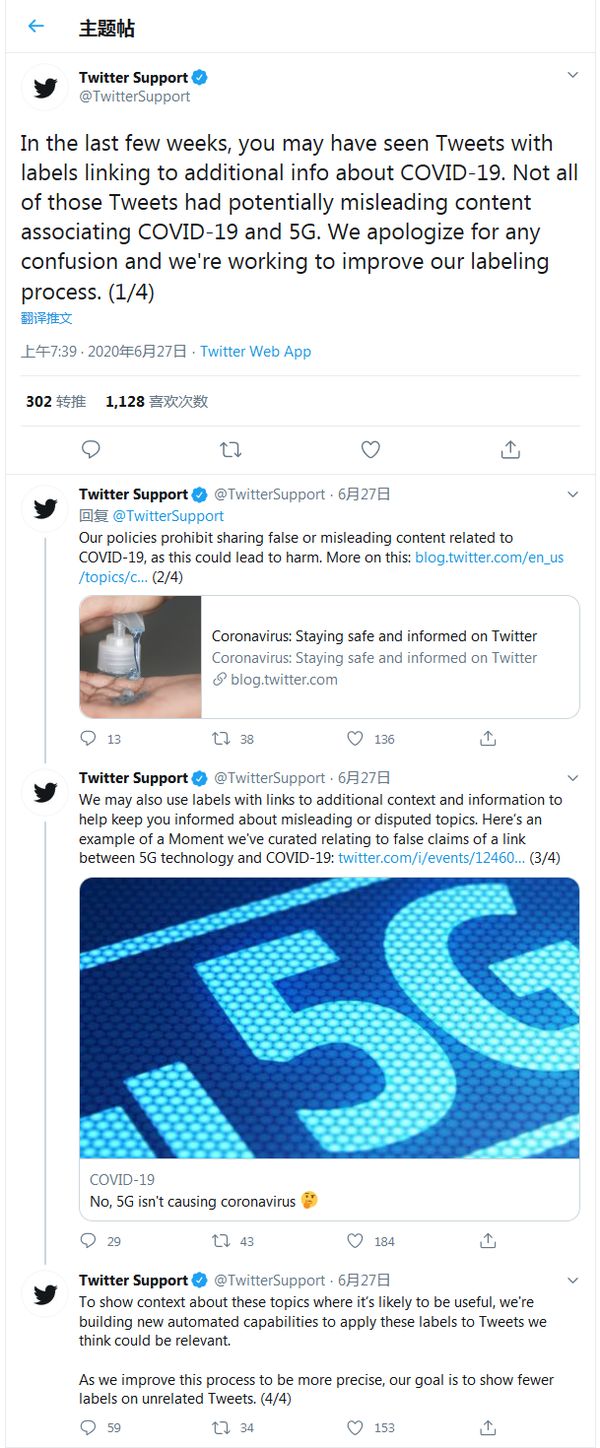Screen dimensions: 600x1448
Task: Like the main tweet
Action: click(x=370, y=450)
